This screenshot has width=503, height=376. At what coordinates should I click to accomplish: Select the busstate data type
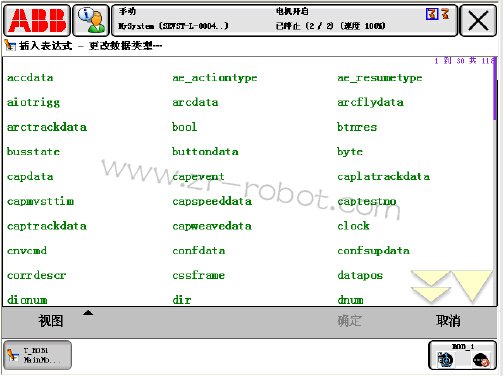(33, 152)
